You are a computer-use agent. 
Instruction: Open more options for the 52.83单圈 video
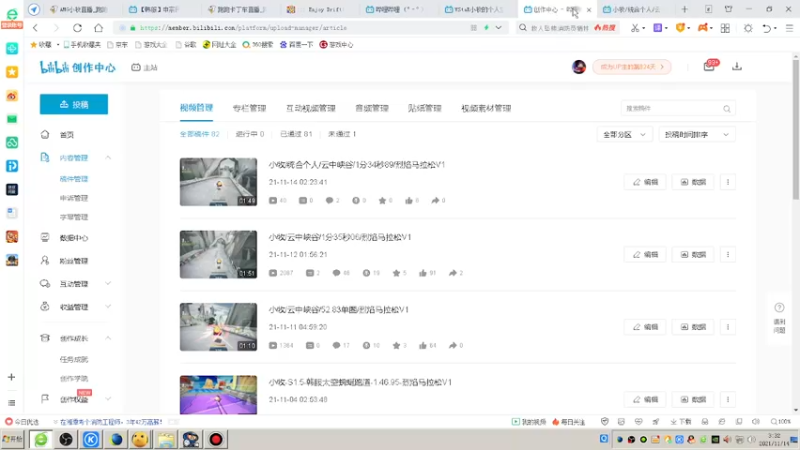[x=728, y=327]
